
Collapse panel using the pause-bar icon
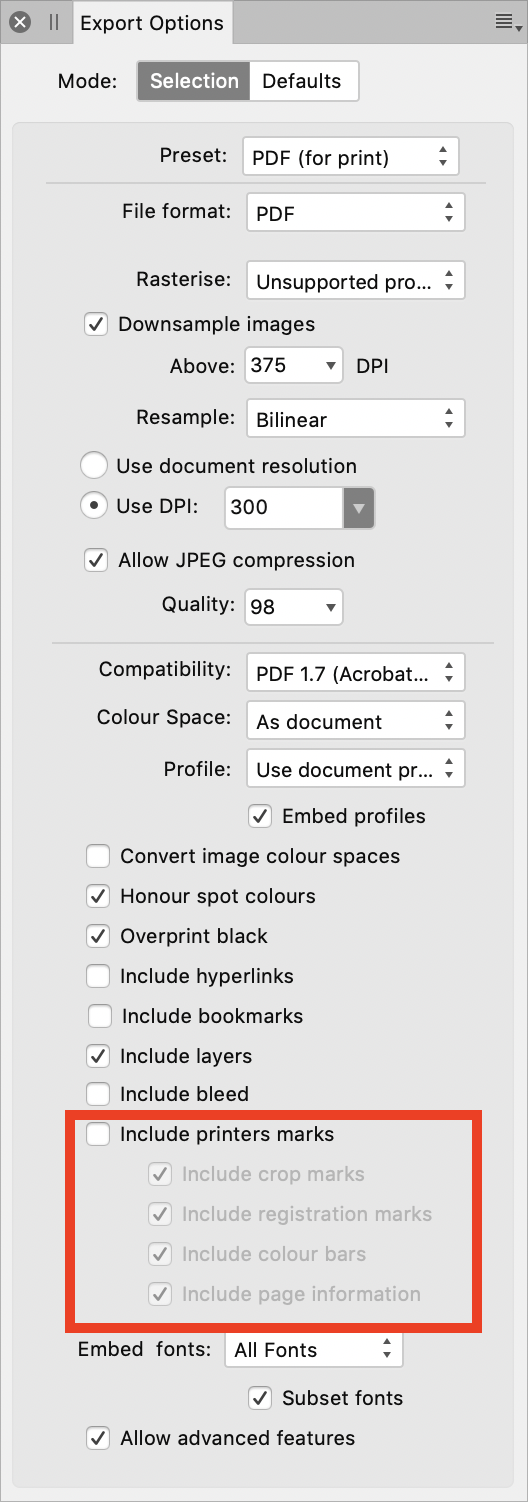54,22
